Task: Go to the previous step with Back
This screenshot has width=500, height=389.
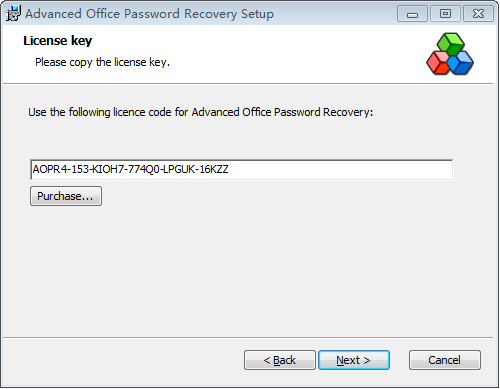Action: (280, 360)
